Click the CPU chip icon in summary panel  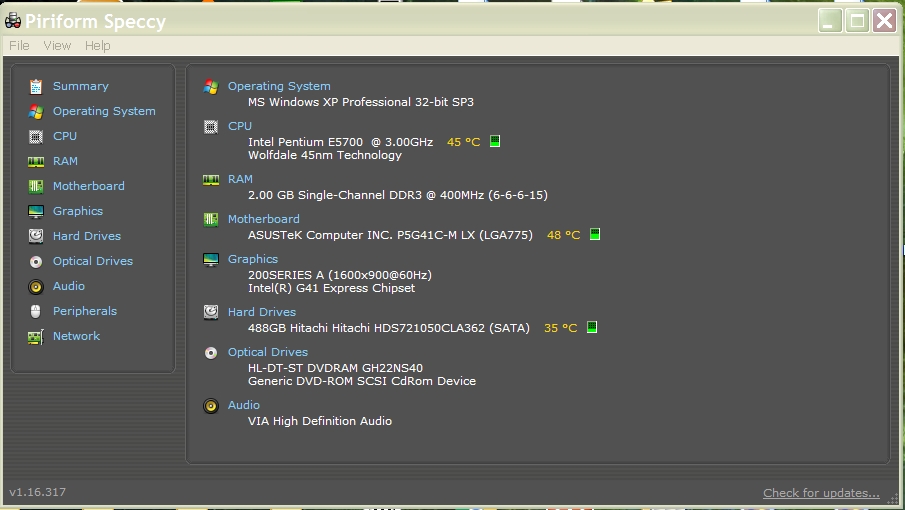[x=211, y=127]
